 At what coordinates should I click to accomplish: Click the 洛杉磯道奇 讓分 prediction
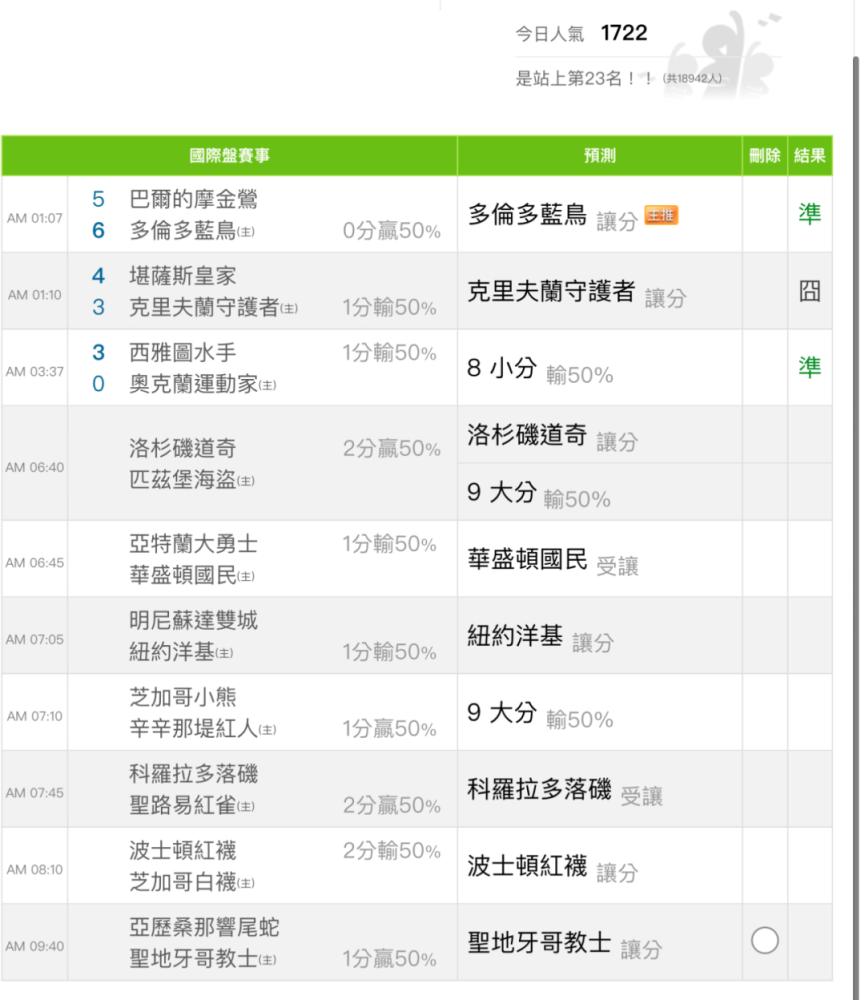pos(552,436)
